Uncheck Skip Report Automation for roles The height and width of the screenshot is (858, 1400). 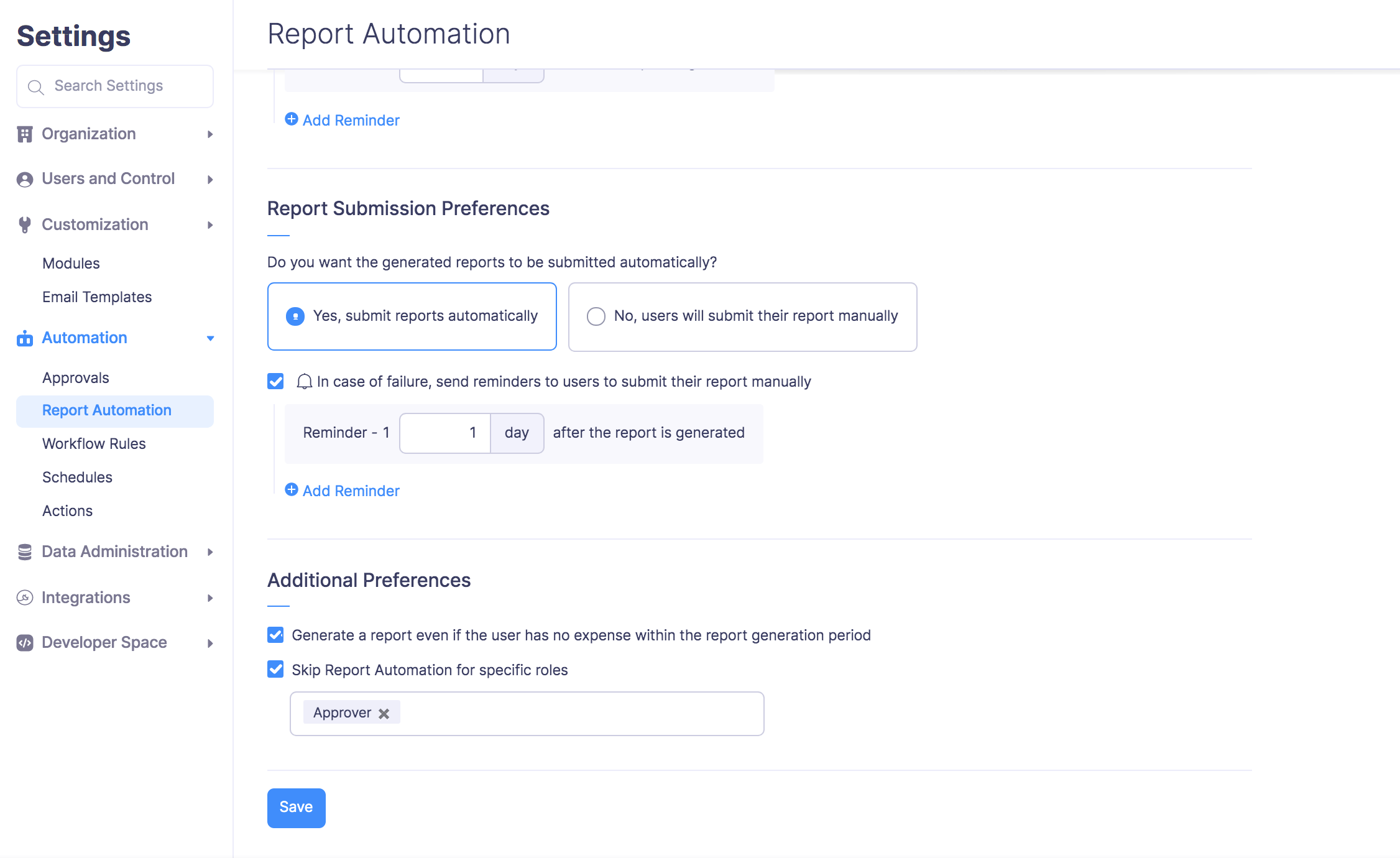coord(275,670)
